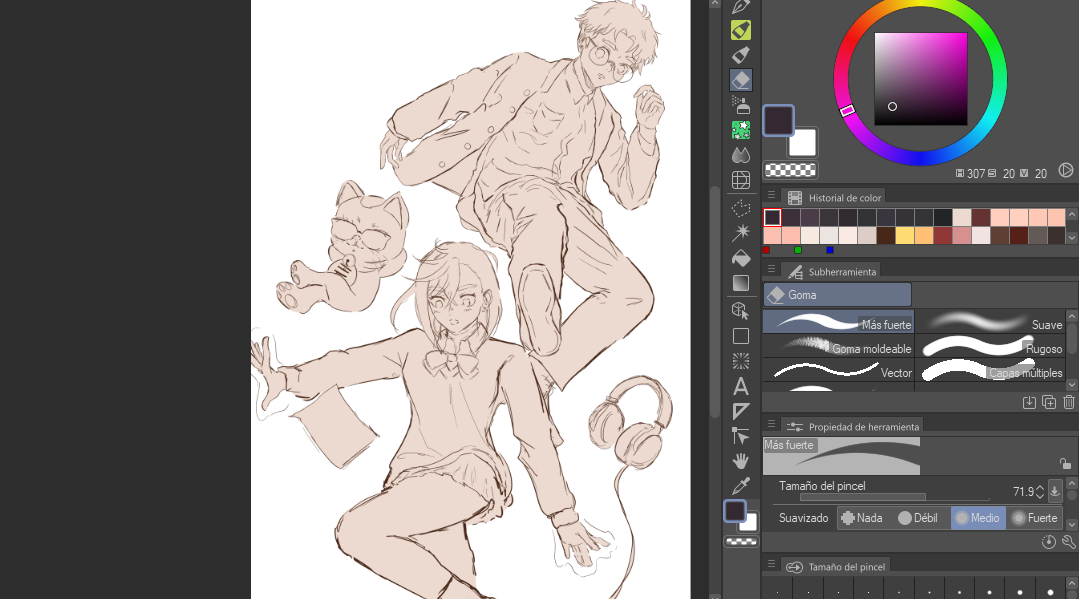Select the Suave eraser sub tool
1079x599 pixels.
pyautogui.click(x=990, y=323)
